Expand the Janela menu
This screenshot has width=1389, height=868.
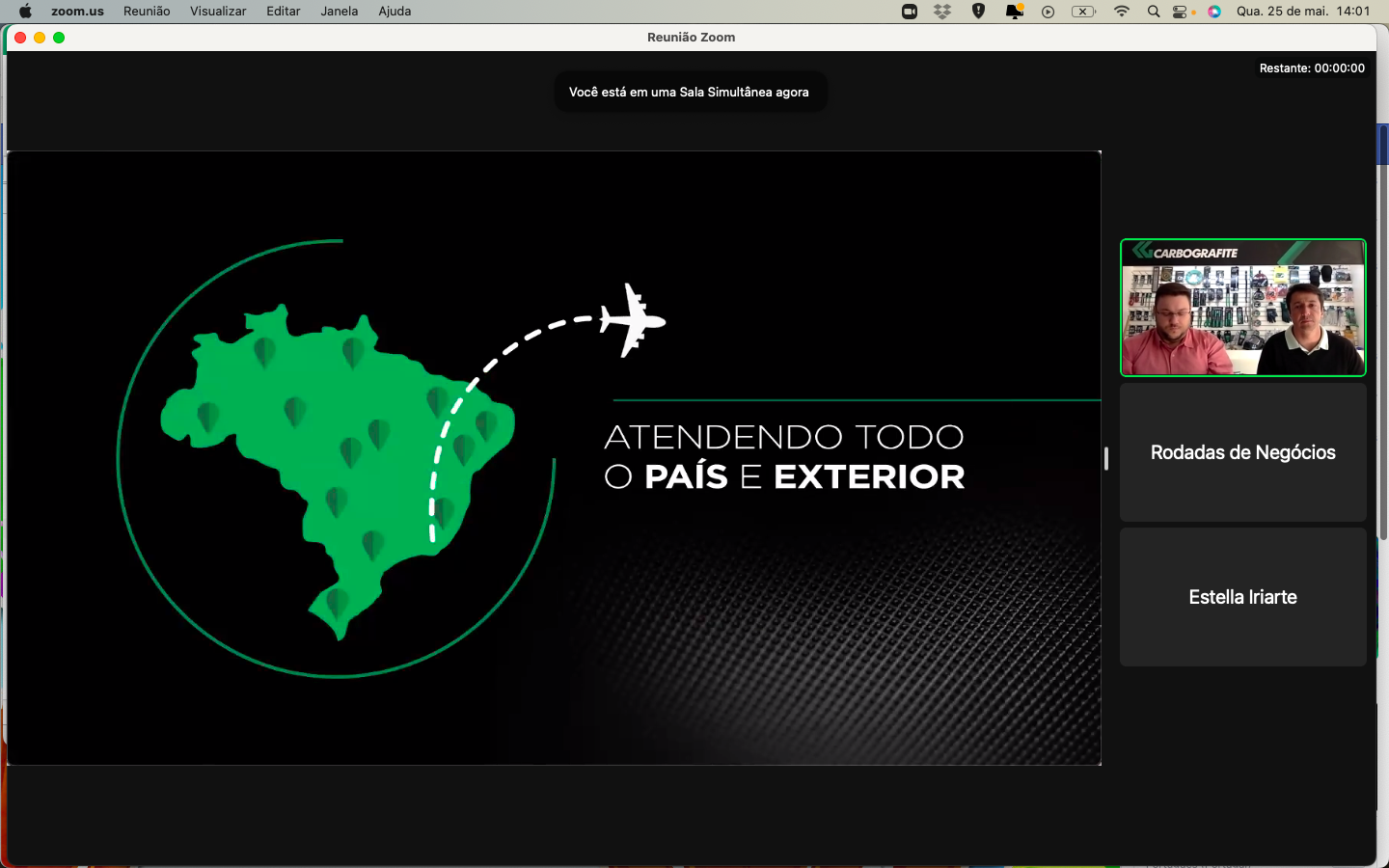340,12
